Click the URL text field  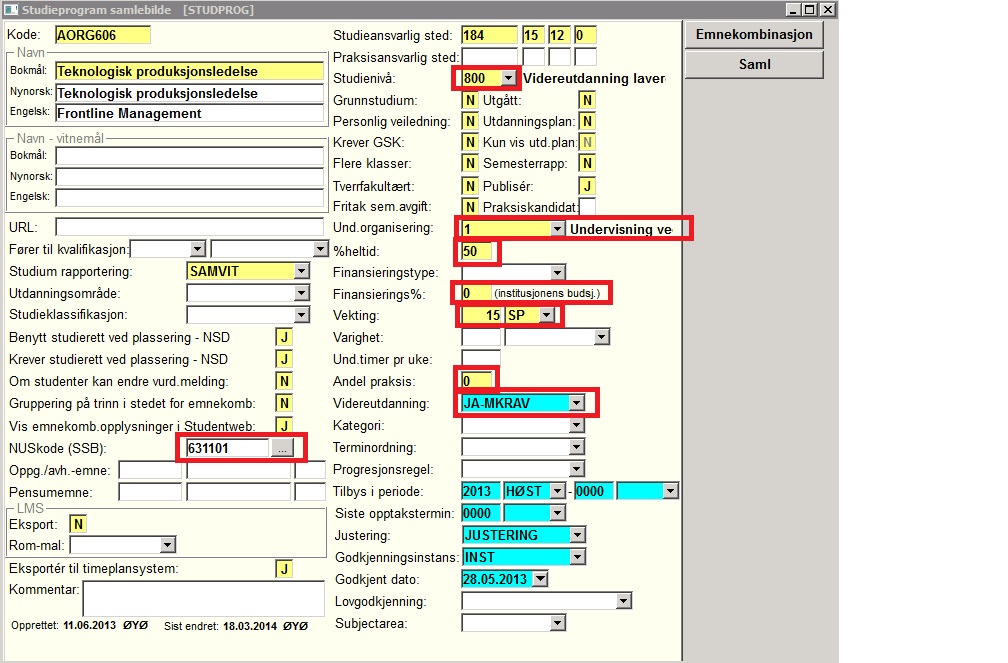coord(189,227)
